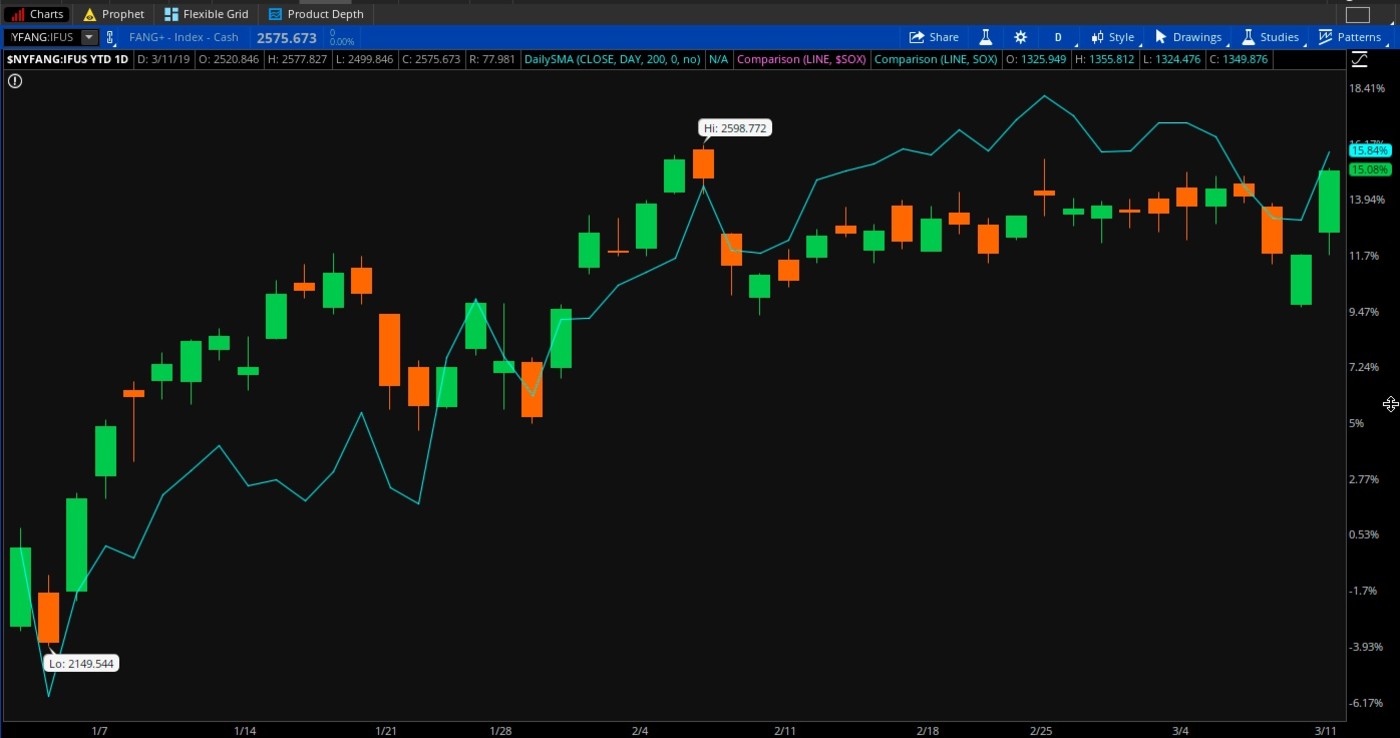This screenshot has width=1400, height=738.
Task: Open the flask icon next to Share
Action: coord(985,37)
